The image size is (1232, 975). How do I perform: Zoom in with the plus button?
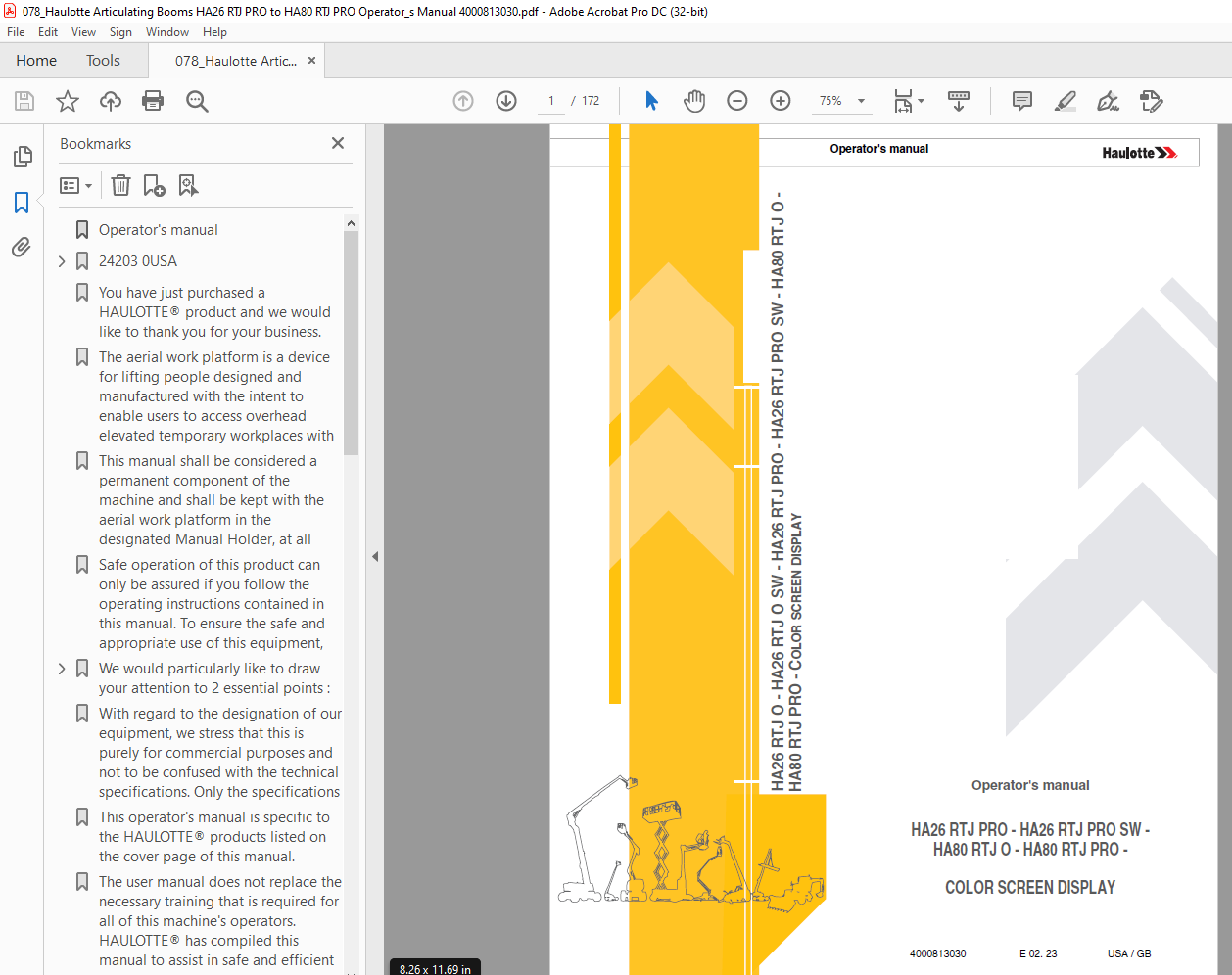[781, 101]
